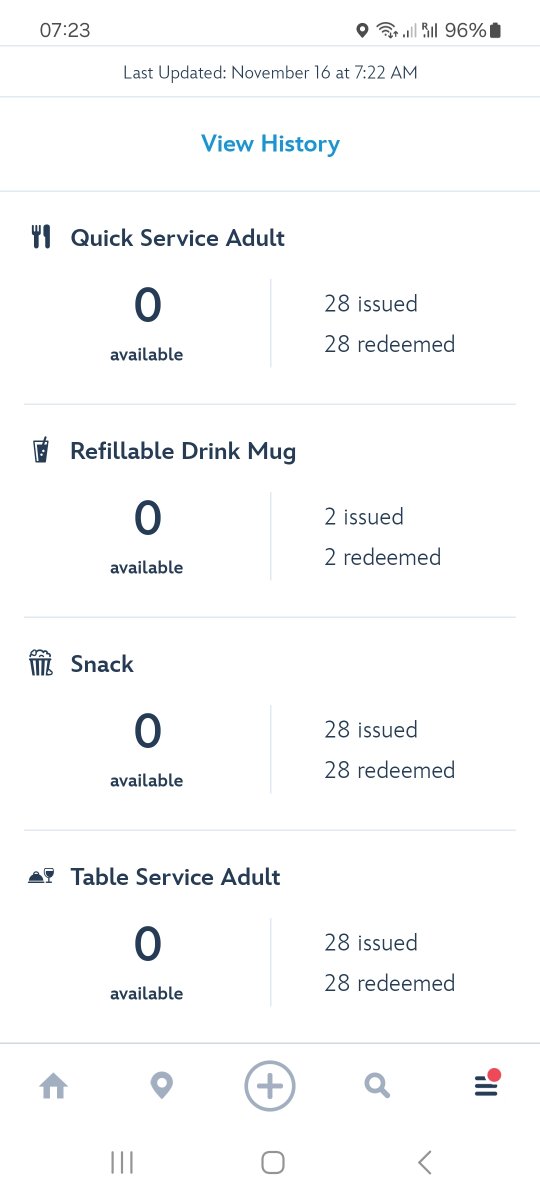Screen dimensions: 540x1200
Task: Tap the 2 issued text for Drink Mug
Action: click(364, 517)
